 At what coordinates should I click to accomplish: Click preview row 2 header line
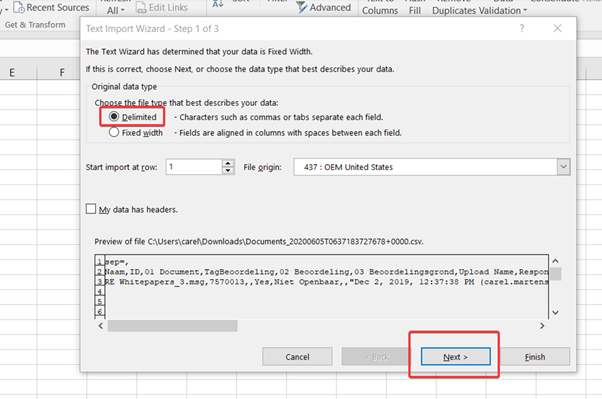point(326,272)
